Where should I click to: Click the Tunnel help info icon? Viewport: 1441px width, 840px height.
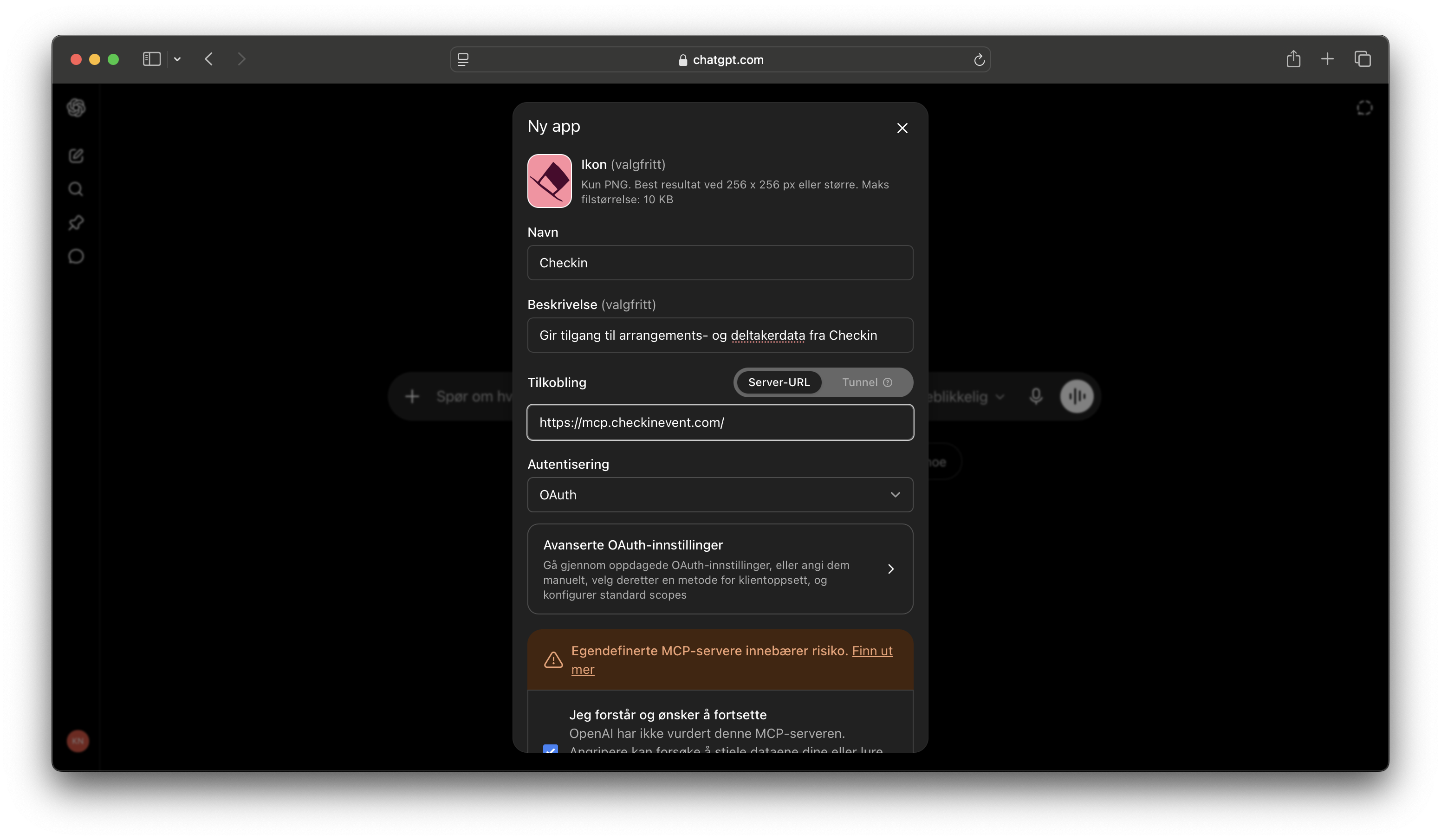click(x=888, y=382)
